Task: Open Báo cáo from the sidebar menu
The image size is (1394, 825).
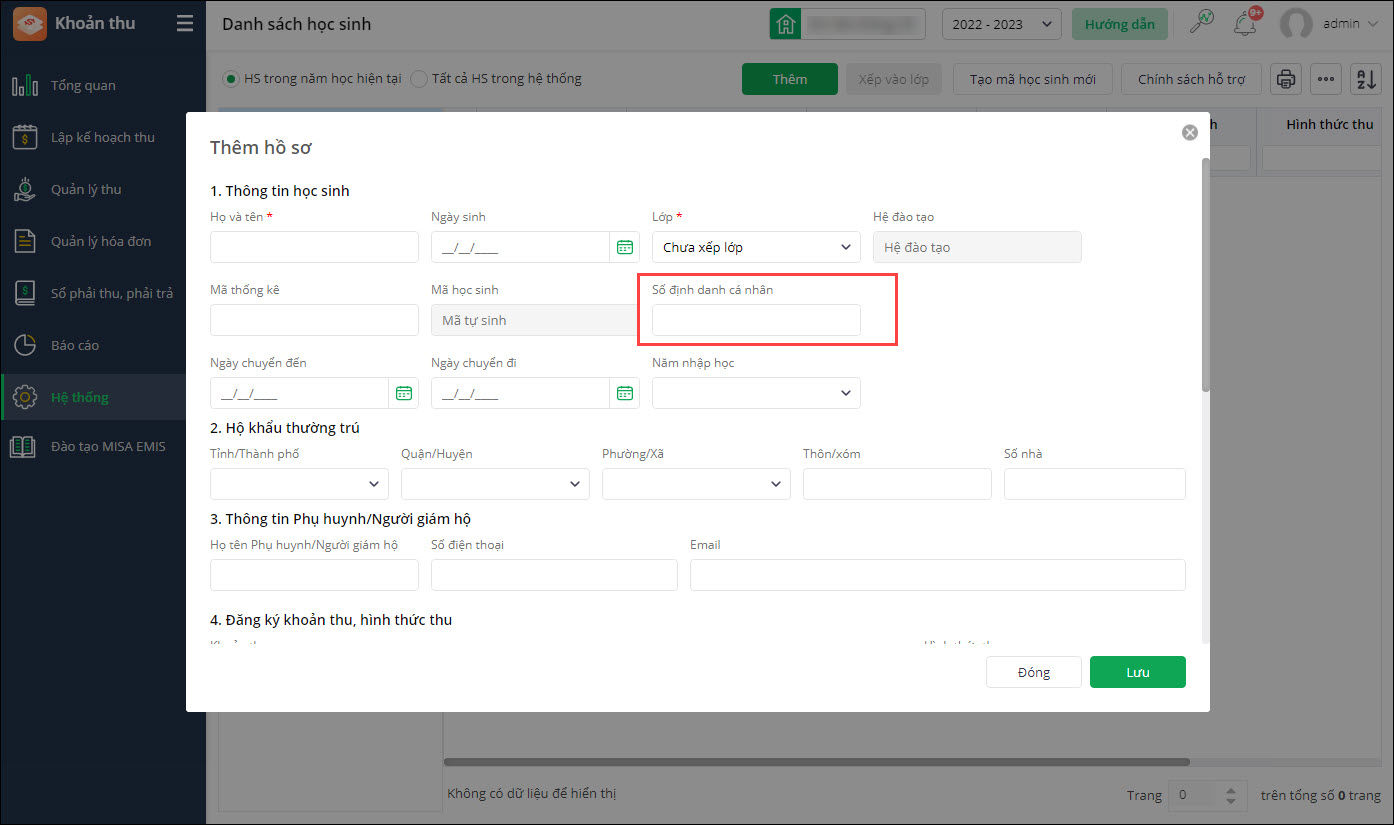Action: pyautogui.click(x=75, y=345)
